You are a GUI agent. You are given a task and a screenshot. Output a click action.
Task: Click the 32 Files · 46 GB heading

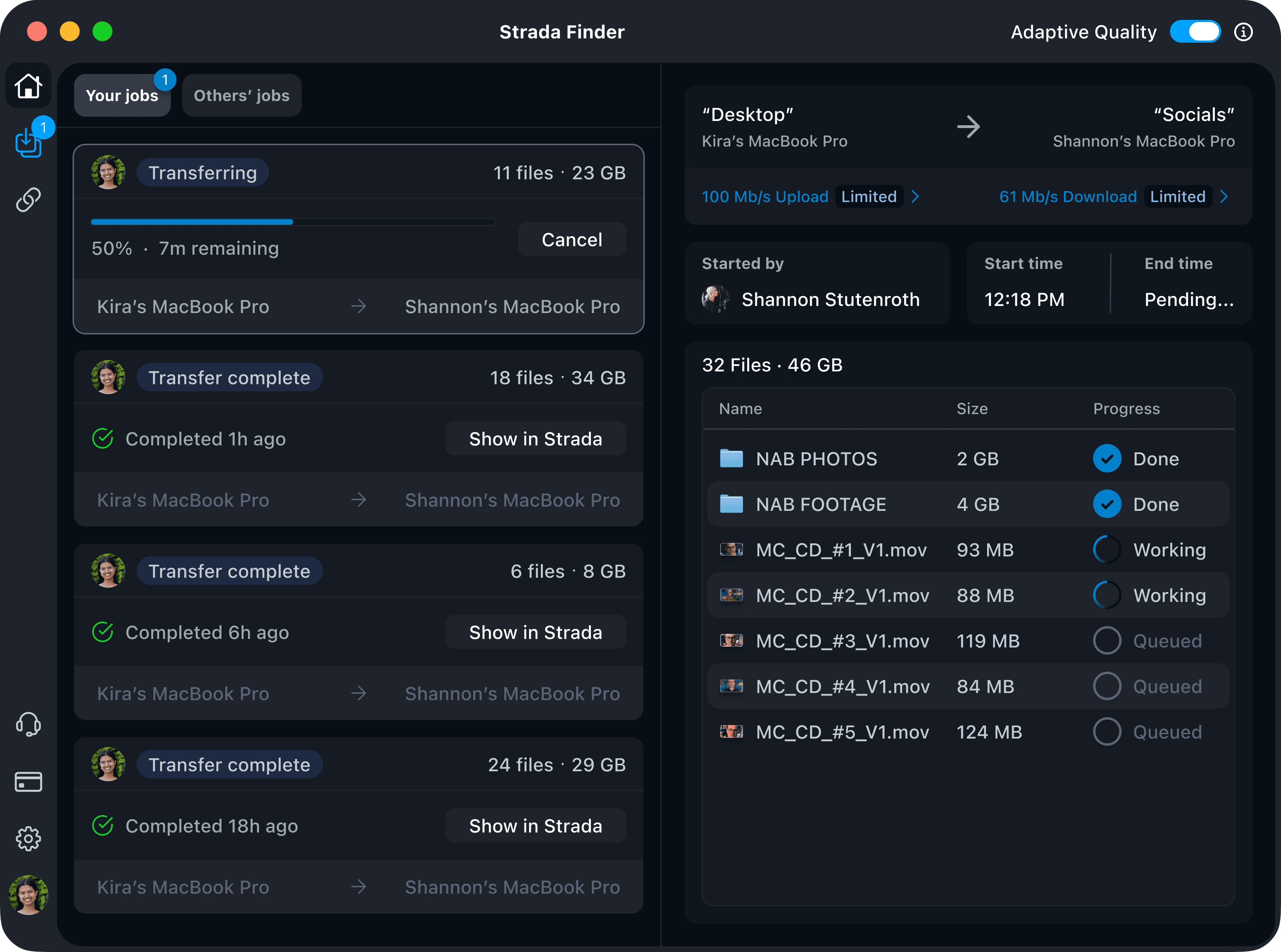point(772,365)
